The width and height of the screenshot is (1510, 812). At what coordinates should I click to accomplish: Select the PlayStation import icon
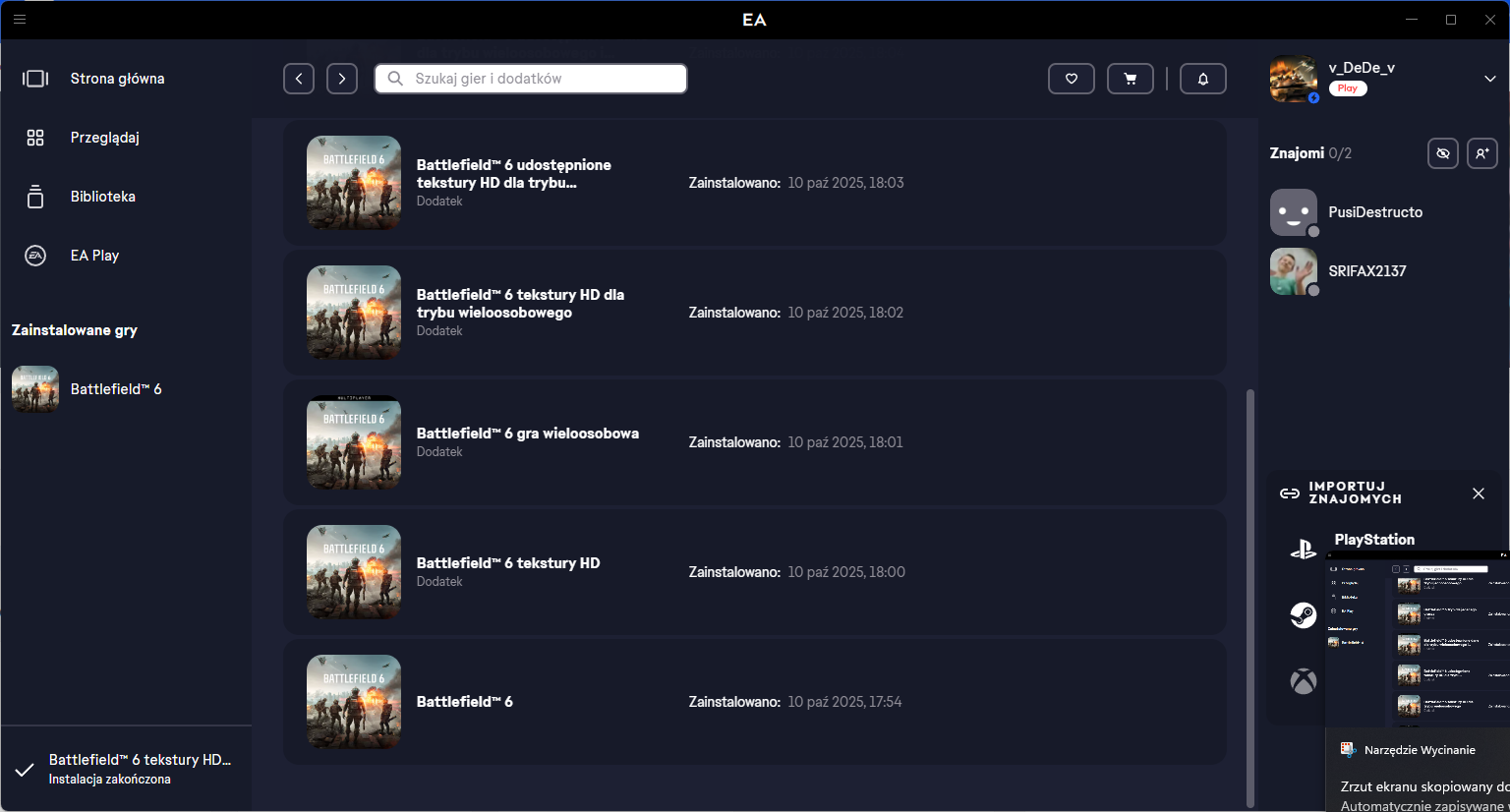point(1304,550)
